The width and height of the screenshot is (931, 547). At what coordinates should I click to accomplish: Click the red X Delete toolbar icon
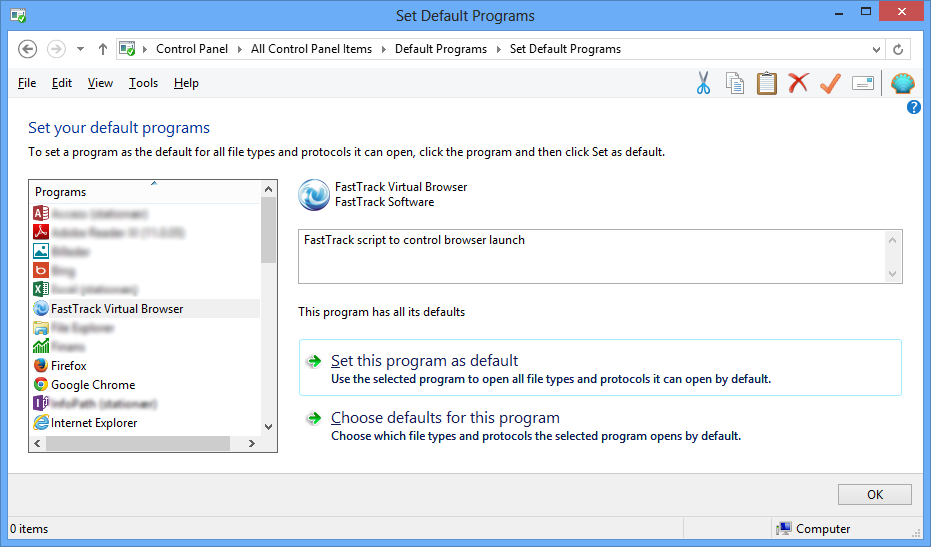click(799, 83)
